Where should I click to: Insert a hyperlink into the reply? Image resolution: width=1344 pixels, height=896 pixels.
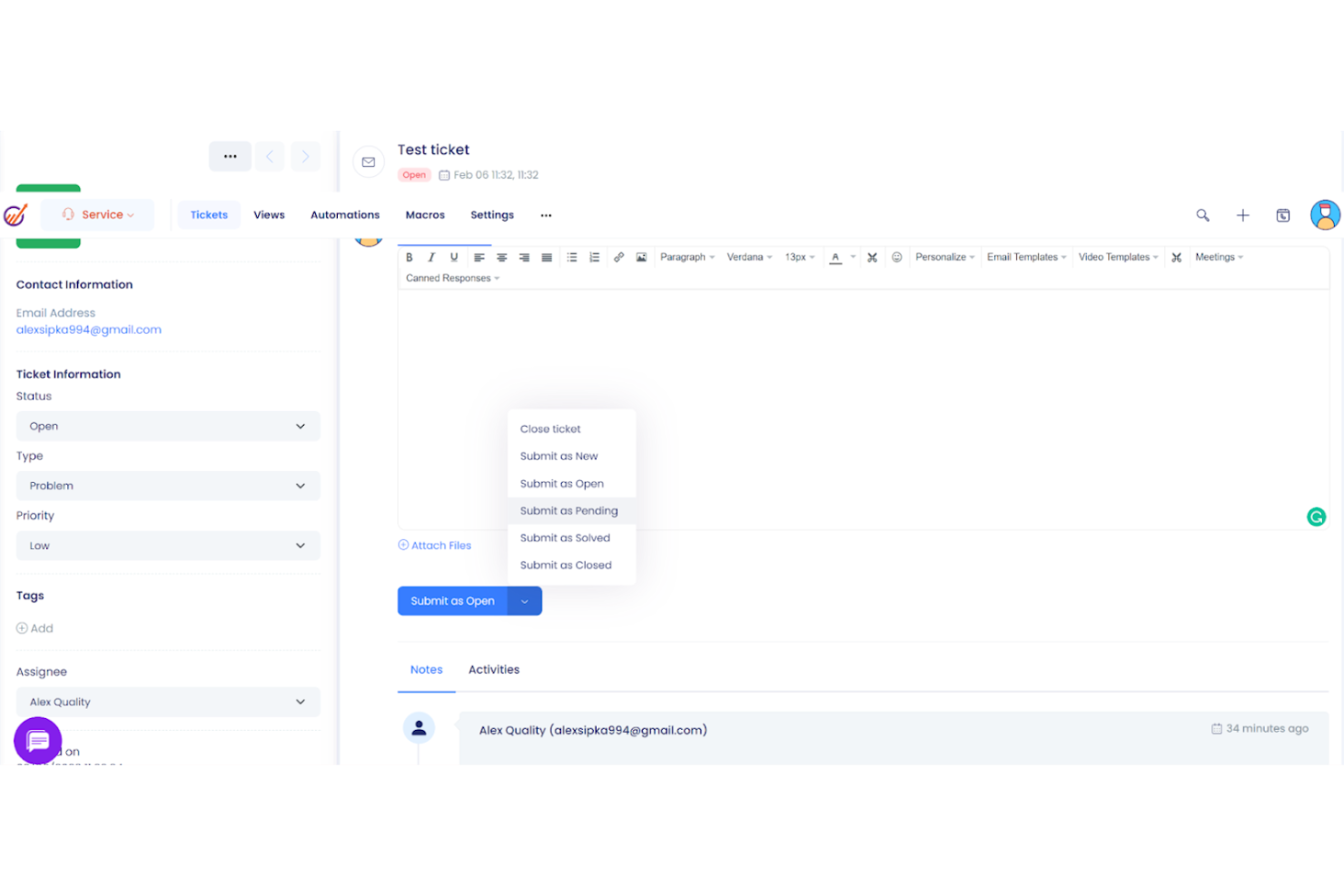pyautogui.click(x=618, y=257)
